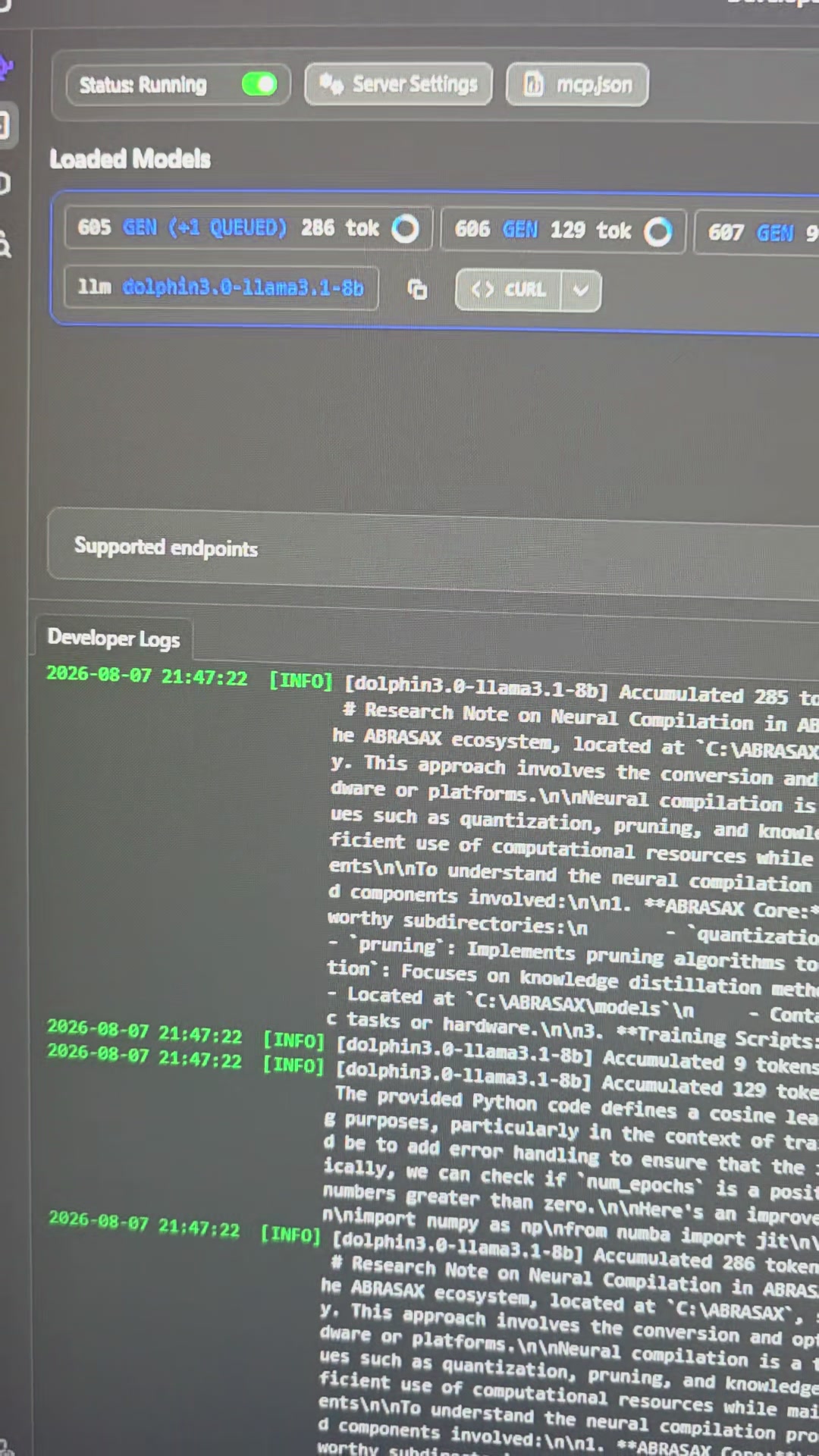Open the purple sidebar icon at top
This screenshot has width=819, height=1456.
[x=6, y=67]
